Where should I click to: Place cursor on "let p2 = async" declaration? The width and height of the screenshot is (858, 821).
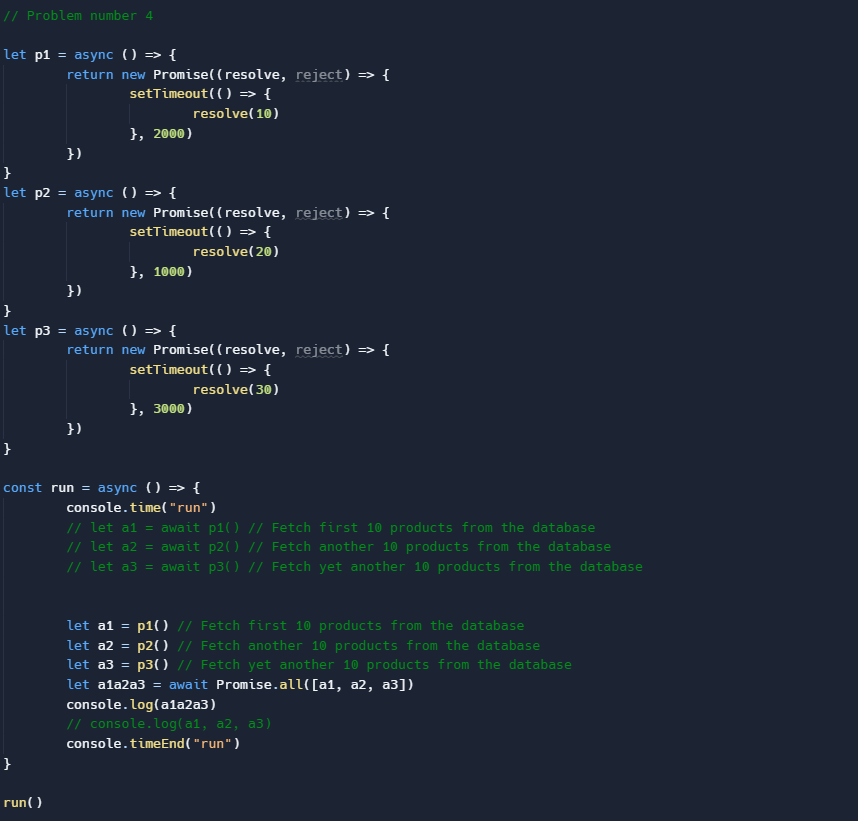coord(58,193)
